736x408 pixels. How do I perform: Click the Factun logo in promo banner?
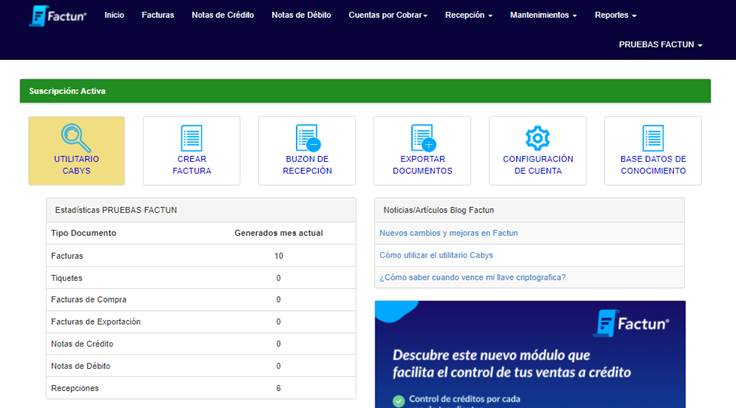(631, 323)
